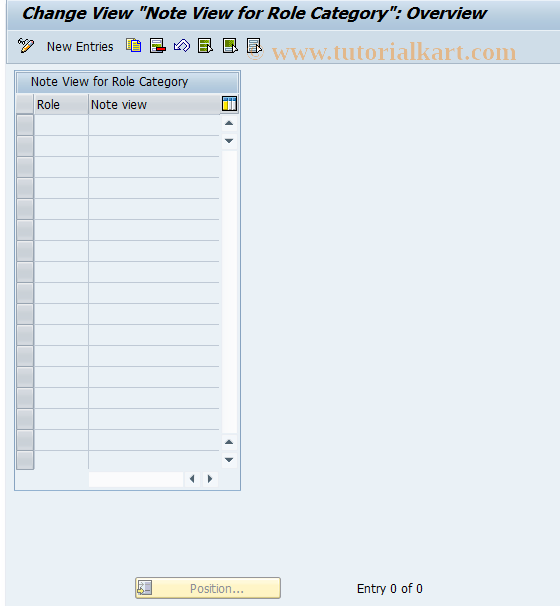Select the first table row selector
The image size is (560, 606).
(25, 125)
